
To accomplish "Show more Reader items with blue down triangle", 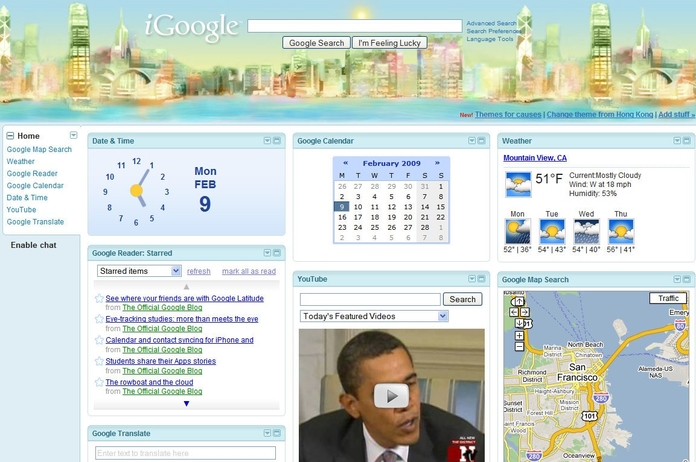I will click(x=186, y=403).
